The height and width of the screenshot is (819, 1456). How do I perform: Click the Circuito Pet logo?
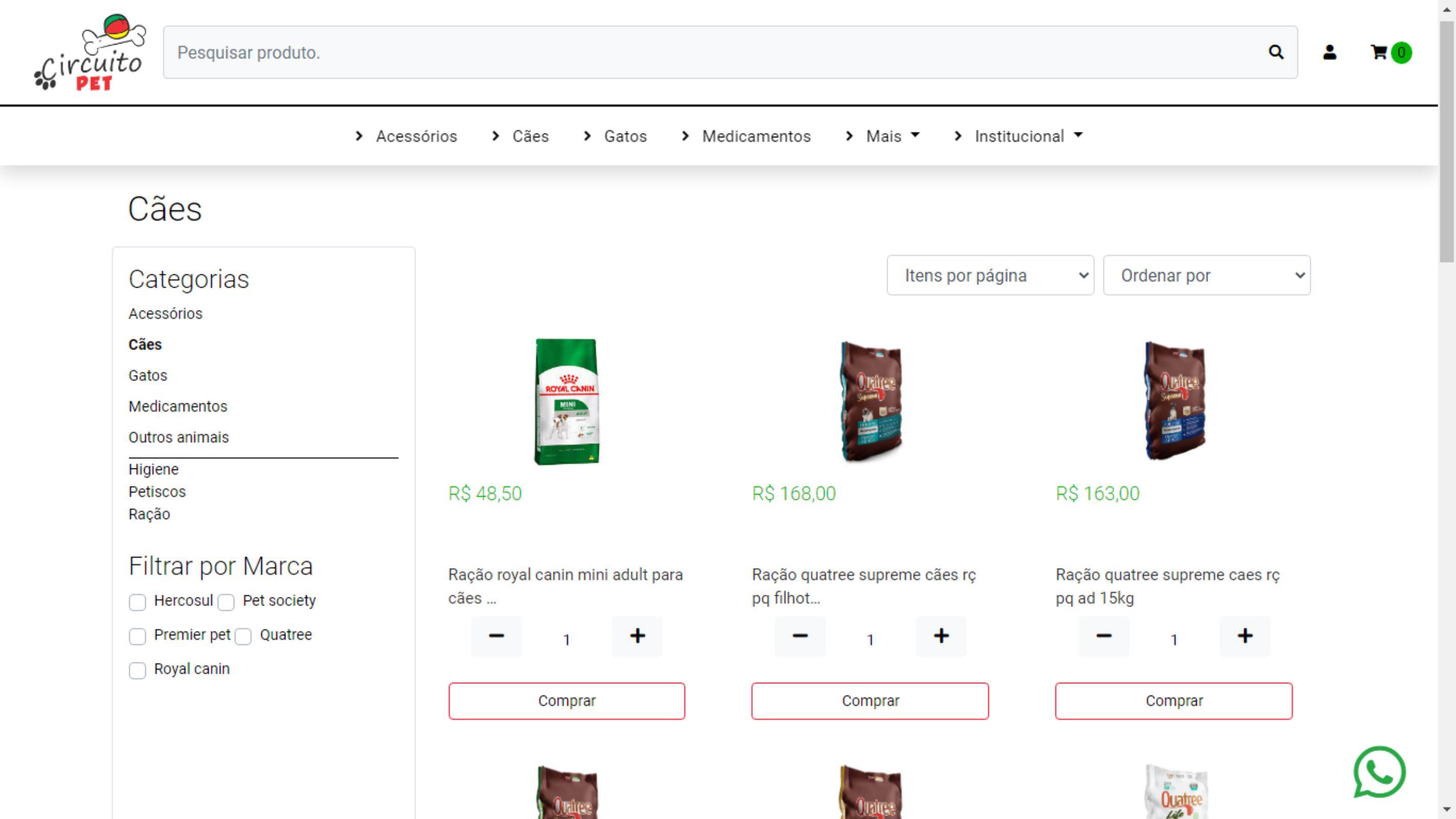pyautogui.click(x=90, y=52)
